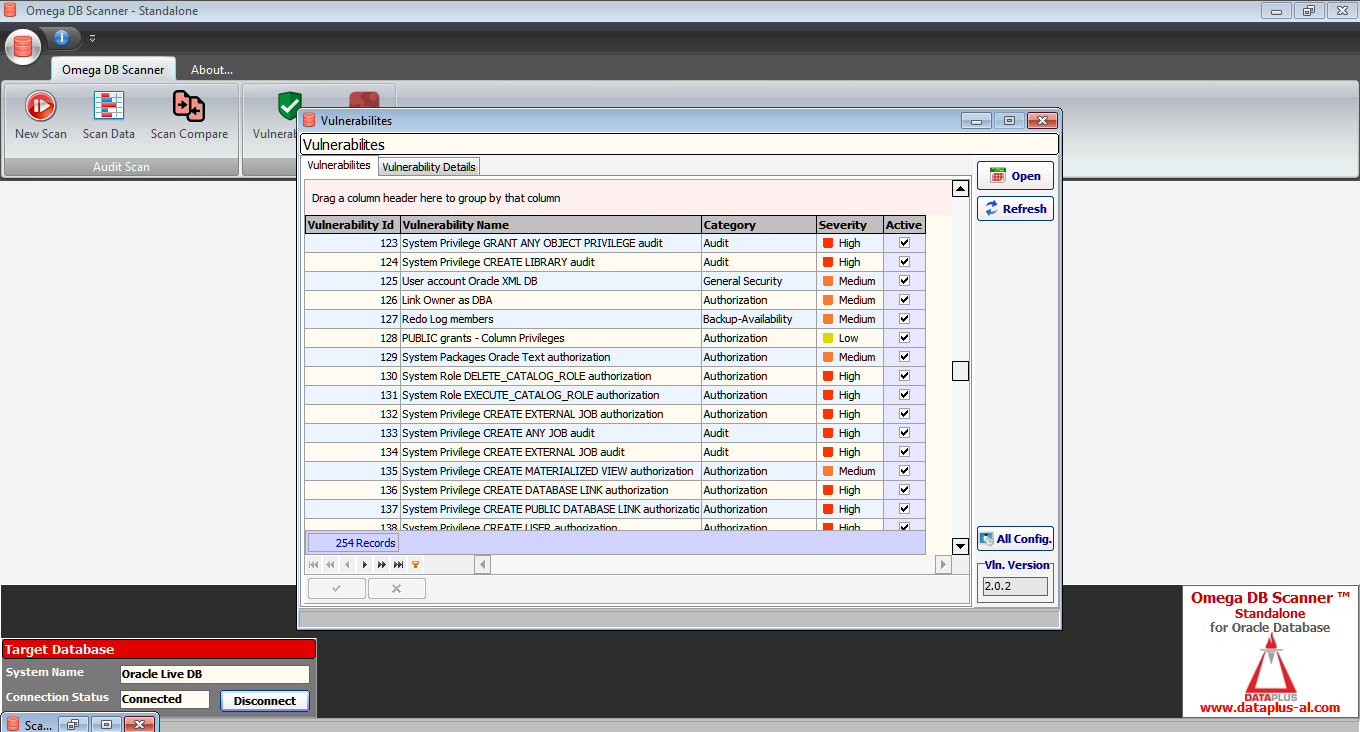The width and height of the screenshot is (1360, 732).
Task: Select the Vulnerabilites tab
Action: coord(339,165)
